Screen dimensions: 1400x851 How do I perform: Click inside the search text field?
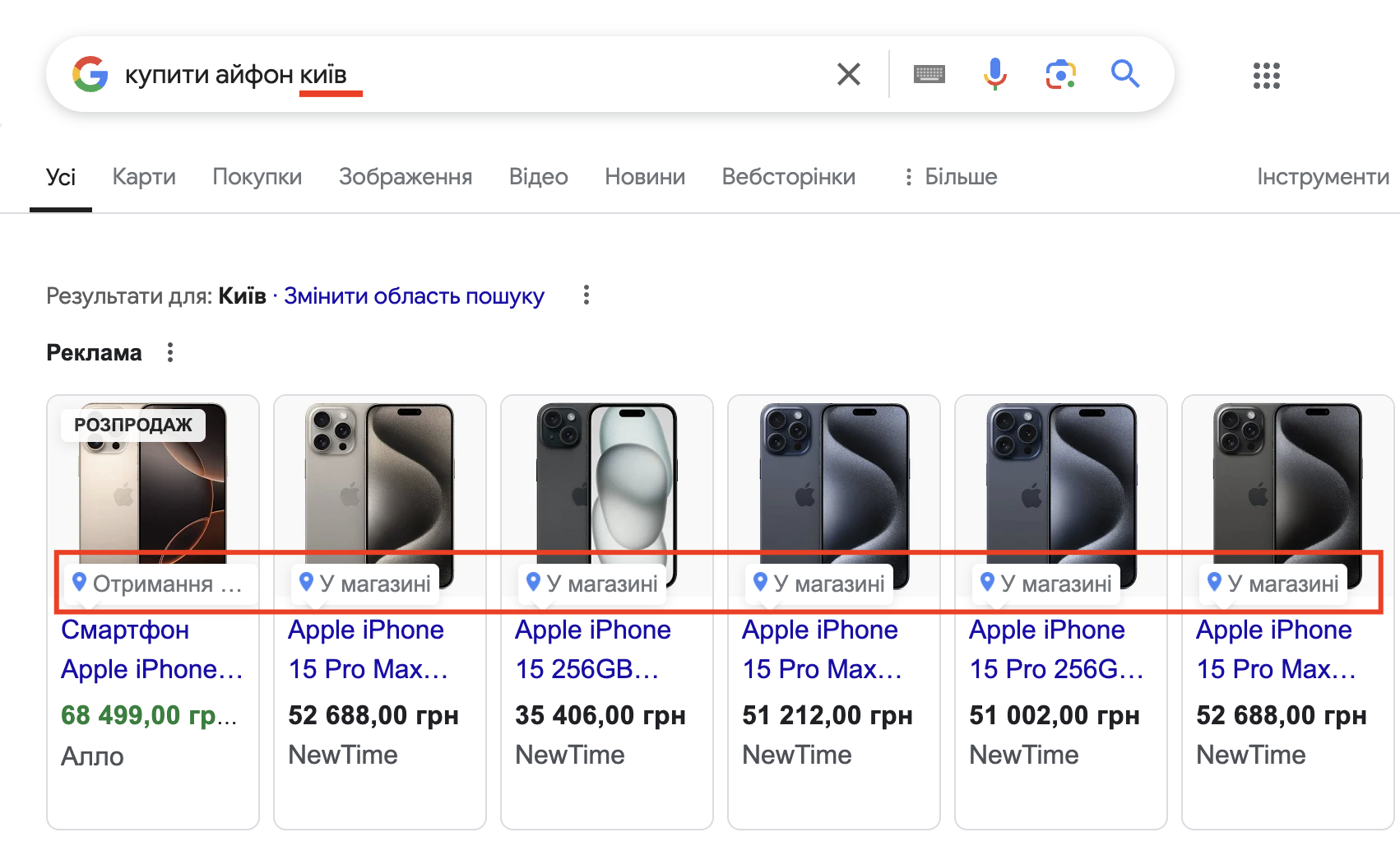(x=469, y=75)
